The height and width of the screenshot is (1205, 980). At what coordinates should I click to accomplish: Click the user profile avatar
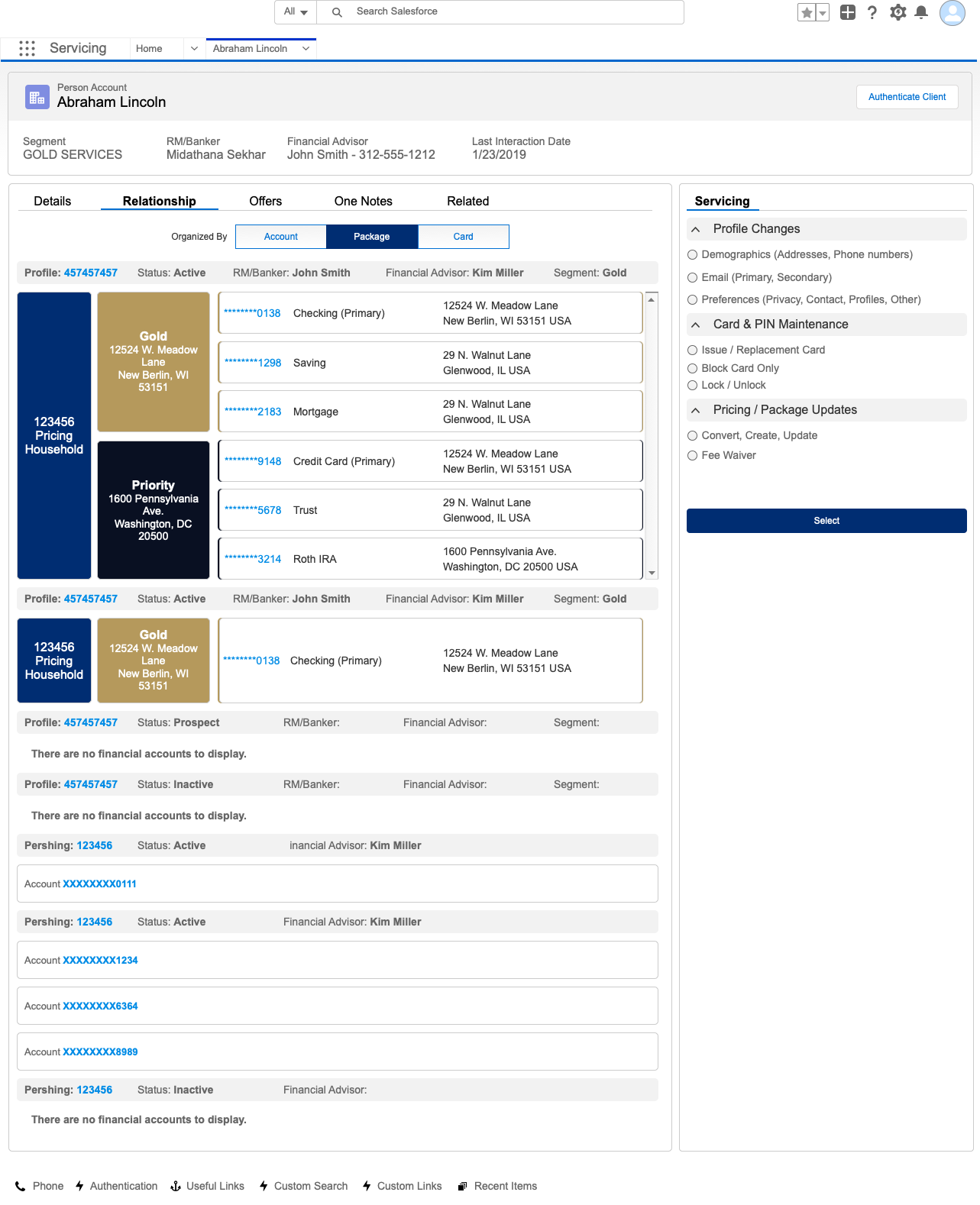click(x=952, y=12)
